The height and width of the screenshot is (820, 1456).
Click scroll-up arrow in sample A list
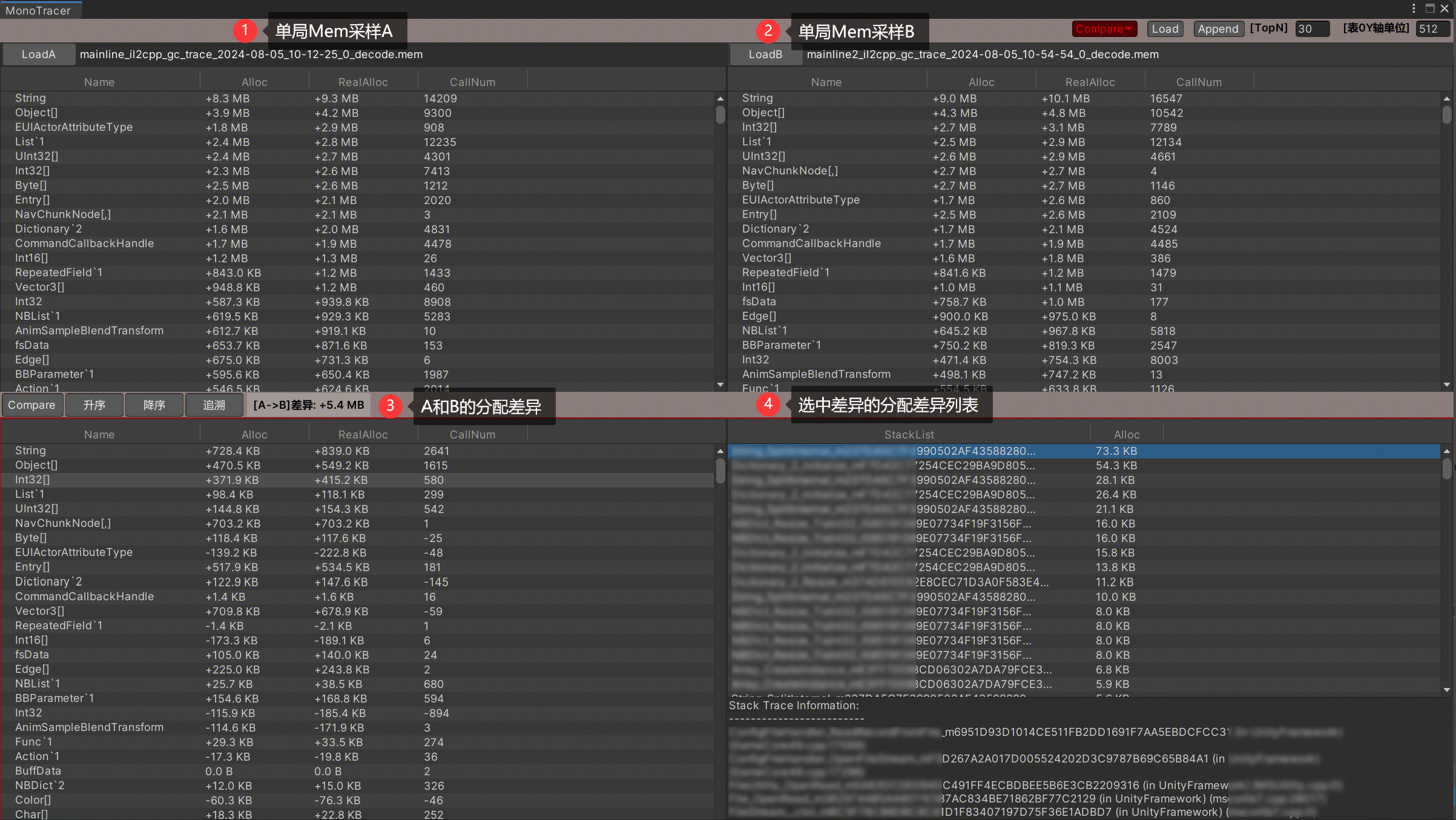(x=720, y=98)
